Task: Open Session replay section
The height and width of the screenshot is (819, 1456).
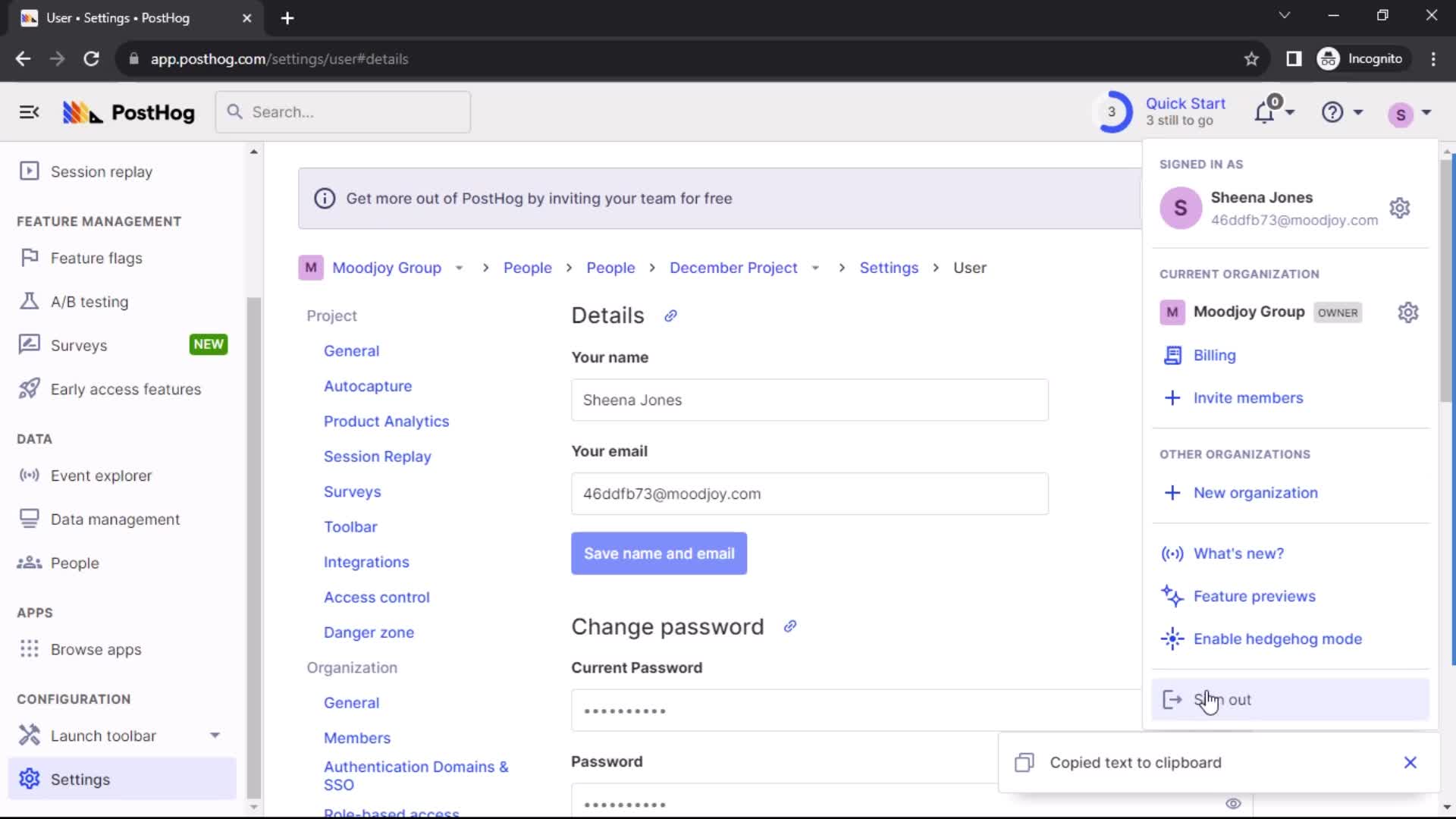Action: point(101,171)
